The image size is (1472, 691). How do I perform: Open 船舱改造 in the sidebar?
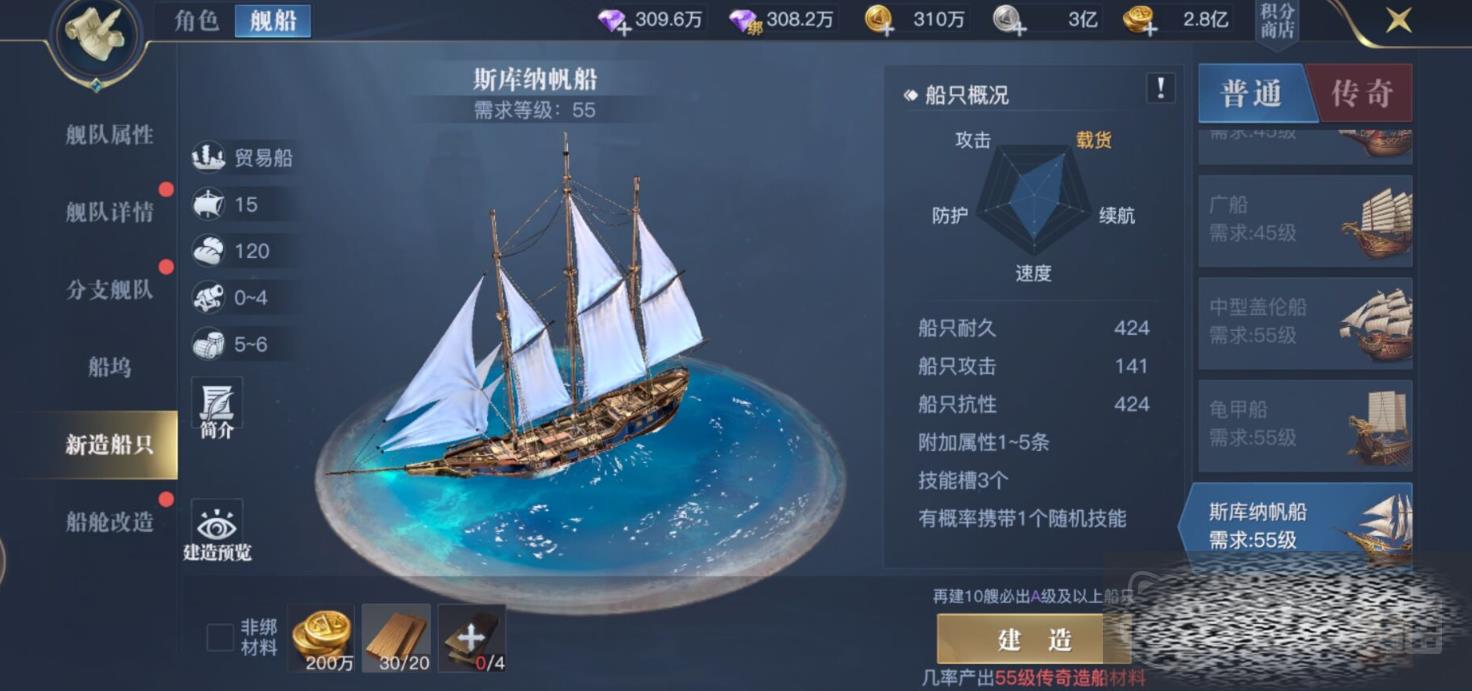[x=109, y=521]
